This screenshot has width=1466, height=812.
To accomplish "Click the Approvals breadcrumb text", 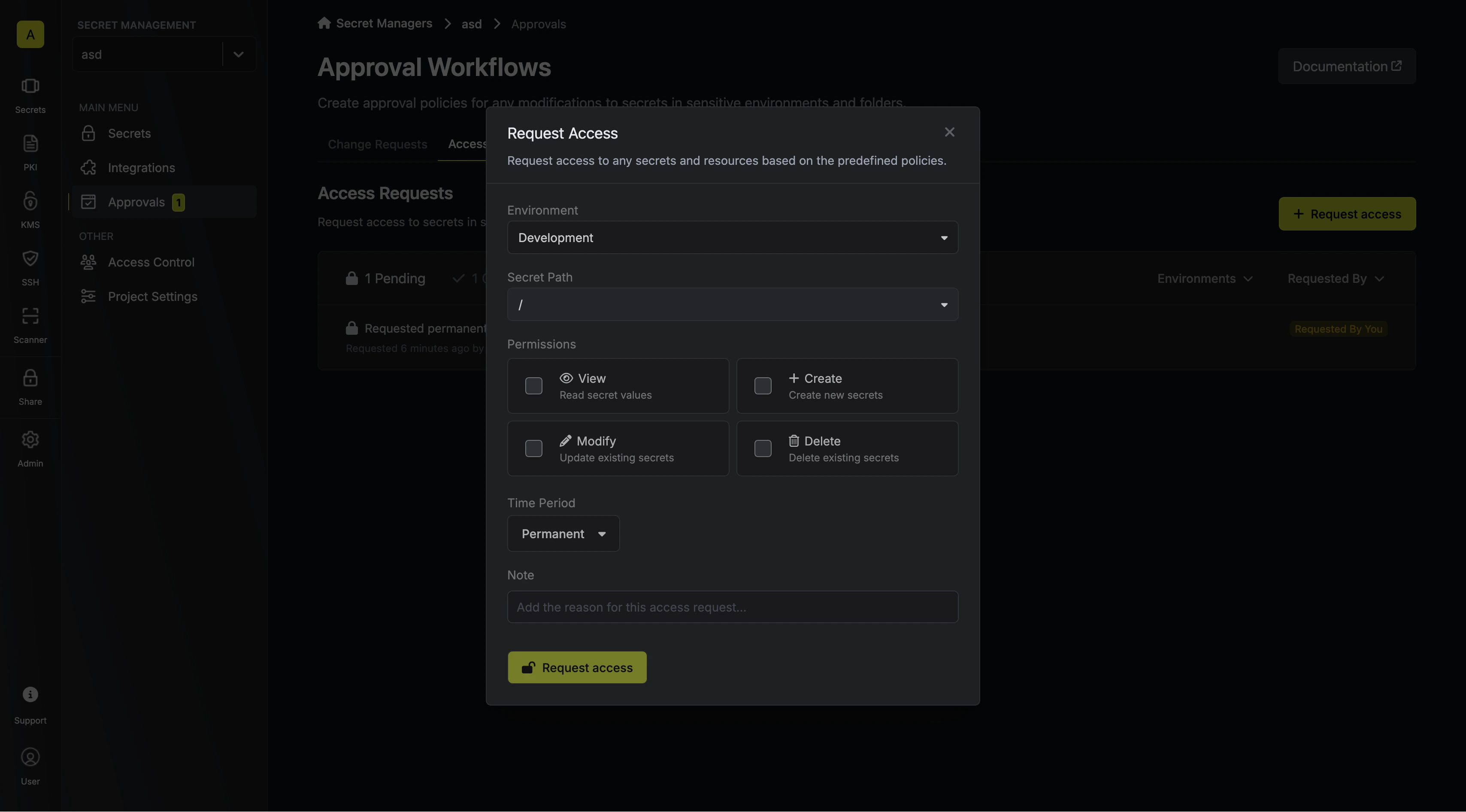I will [538, 24].
